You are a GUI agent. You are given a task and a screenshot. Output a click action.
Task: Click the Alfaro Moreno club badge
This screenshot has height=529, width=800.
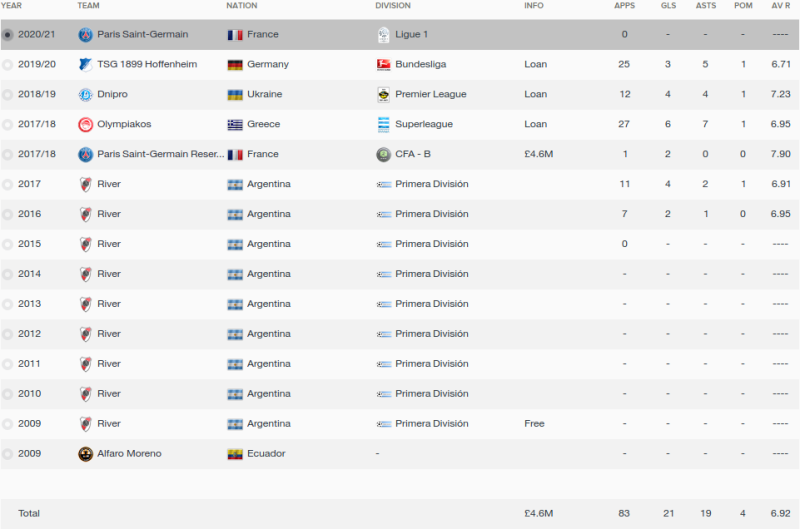click(x=85, y=454)
